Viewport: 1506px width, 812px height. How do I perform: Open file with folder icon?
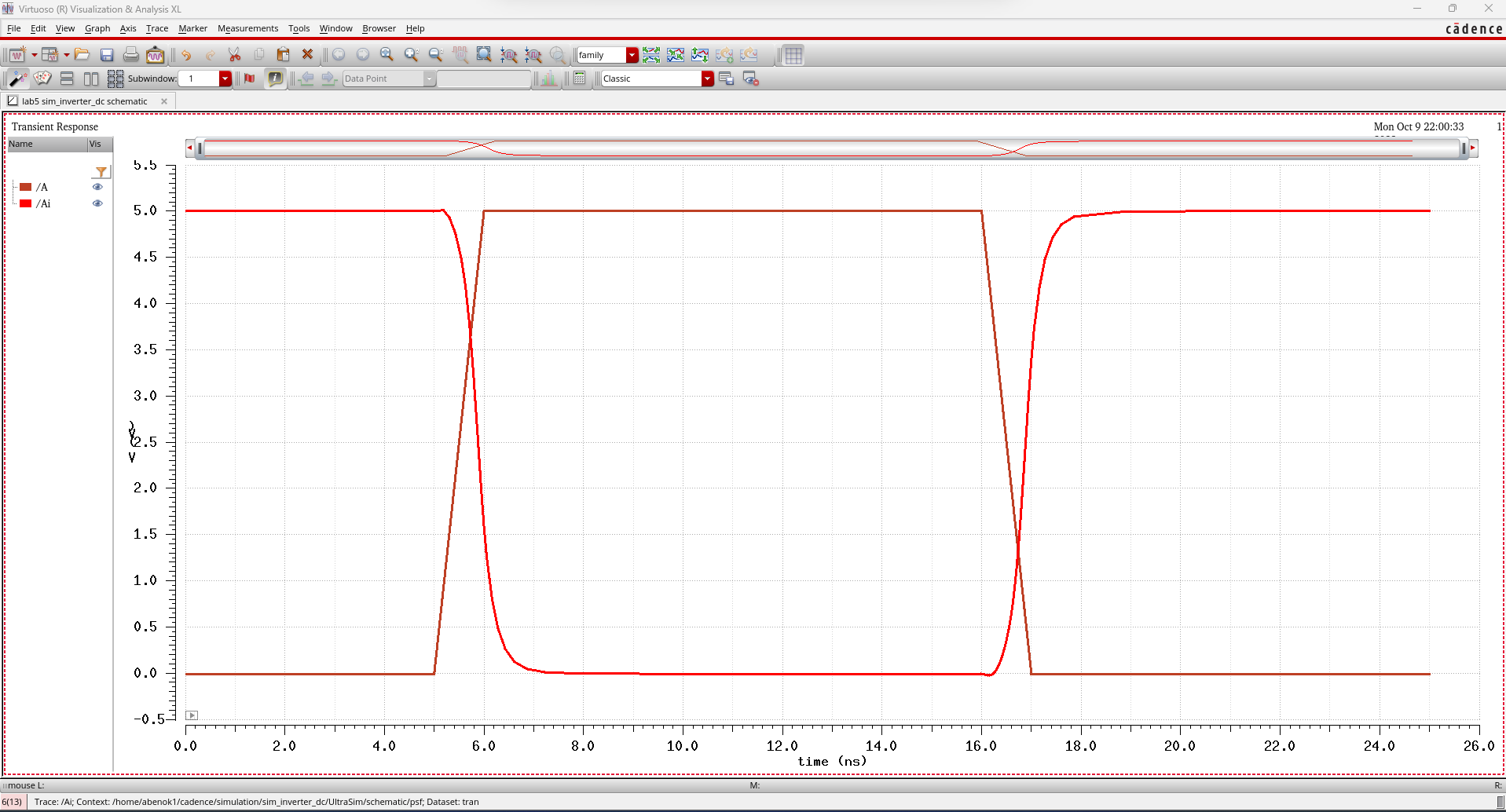tap(82, 55)
